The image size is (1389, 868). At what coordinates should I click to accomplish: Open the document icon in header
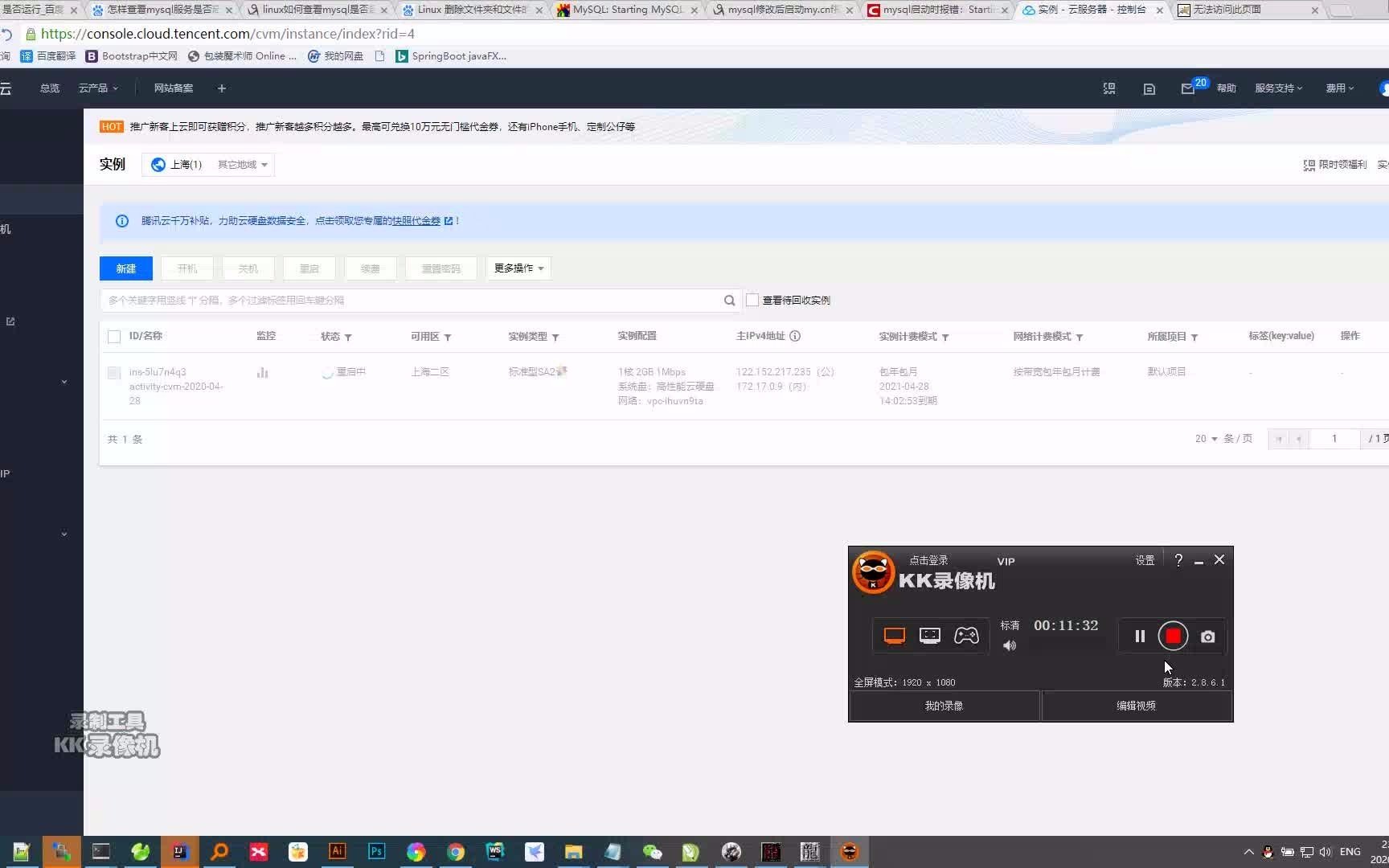[1149, 88]
